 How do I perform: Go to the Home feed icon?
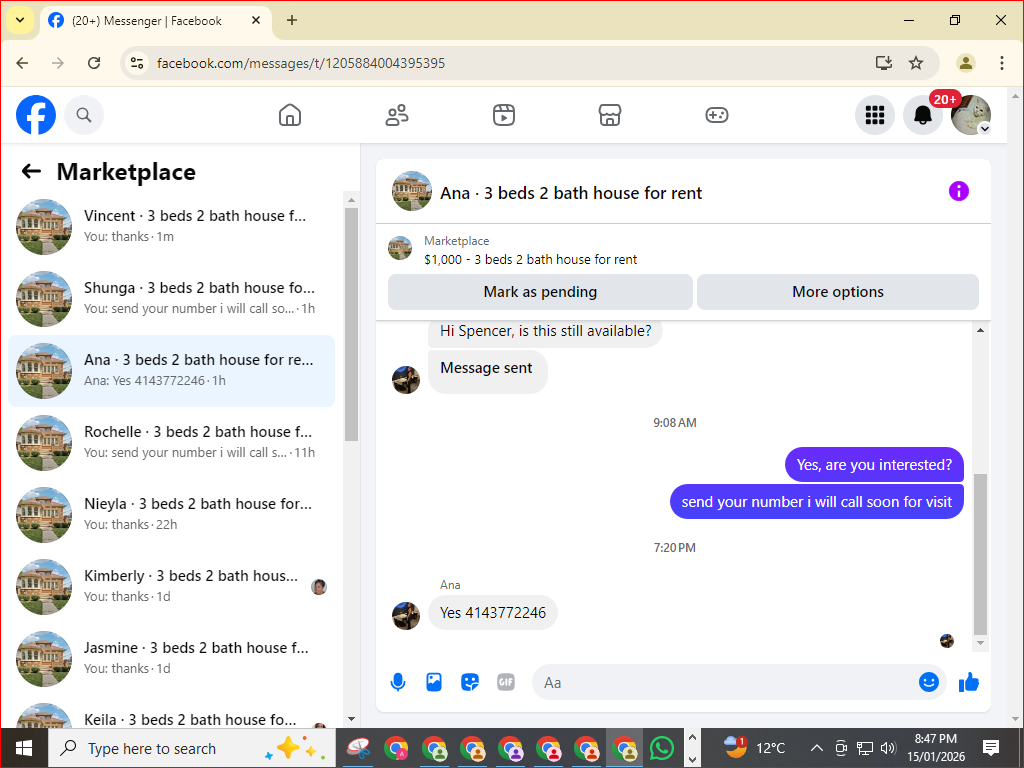click(x=290, y=115)
